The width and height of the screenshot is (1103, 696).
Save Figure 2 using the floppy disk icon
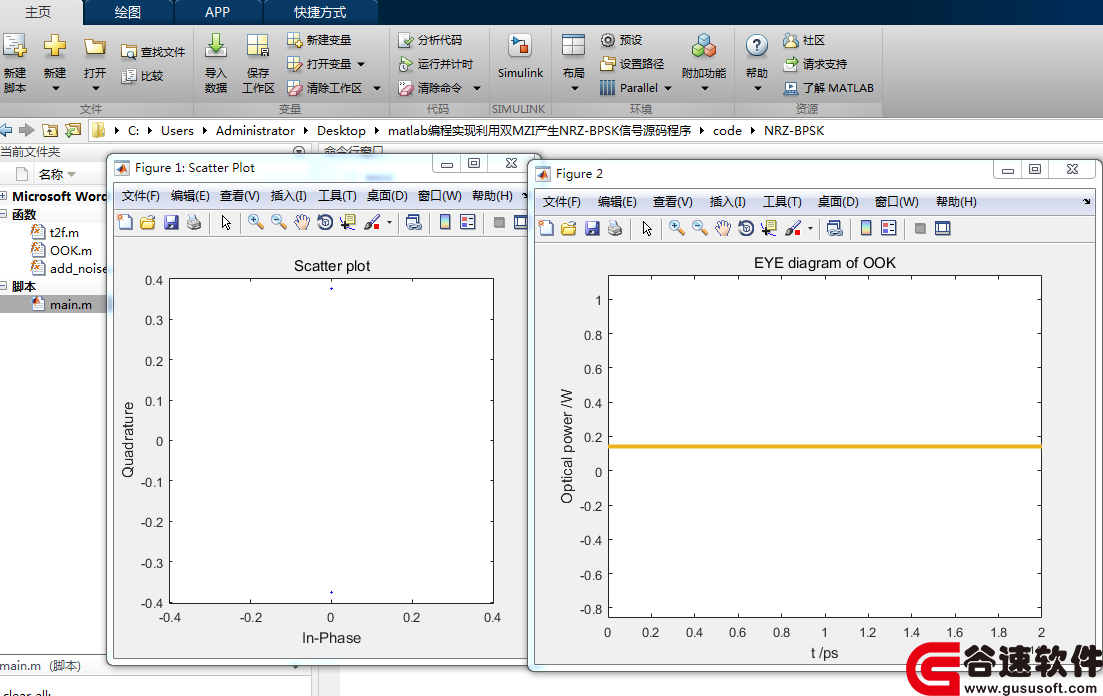click(592, 228)
